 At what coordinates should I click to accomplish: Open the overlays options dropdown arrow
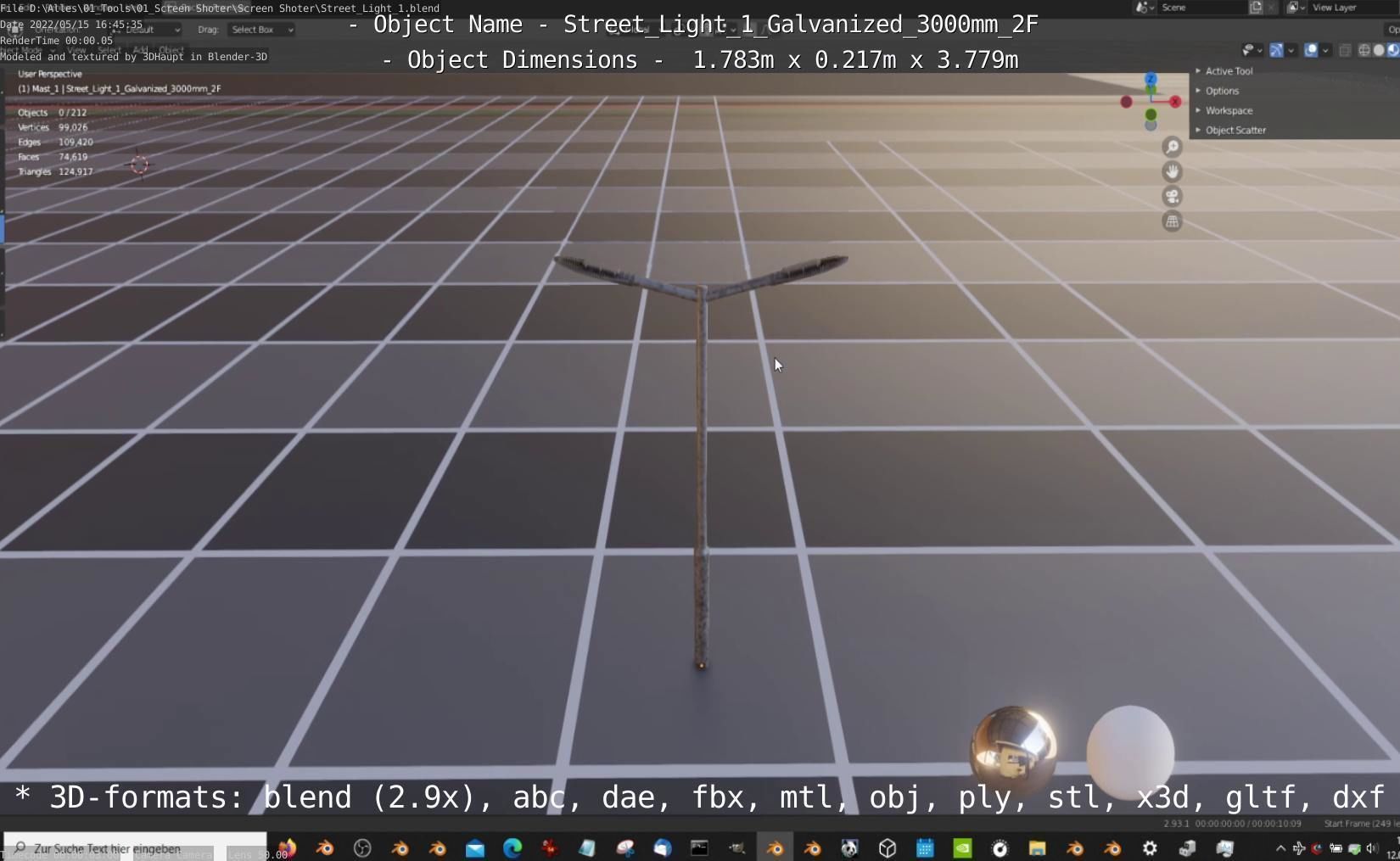click(x=1325, y=51)
